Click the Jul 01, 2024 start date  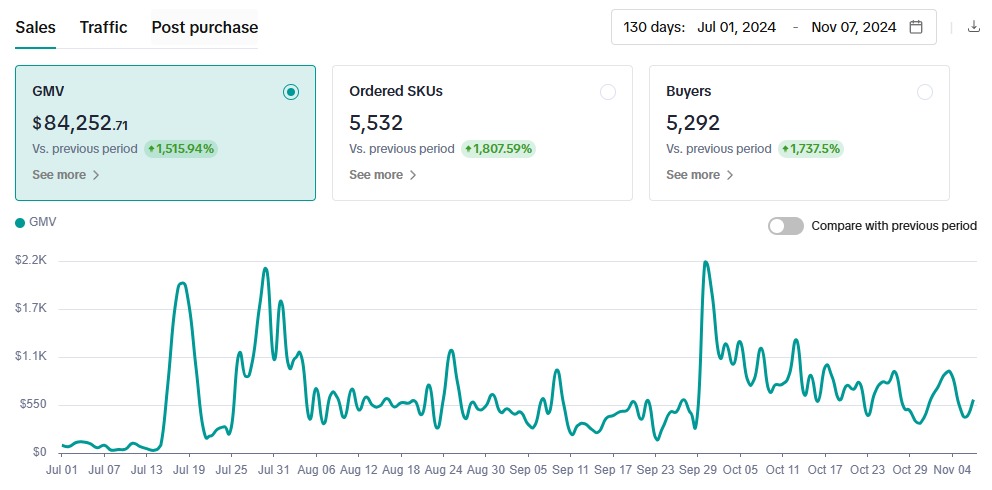pyautogui.click(x=736, y=27)
